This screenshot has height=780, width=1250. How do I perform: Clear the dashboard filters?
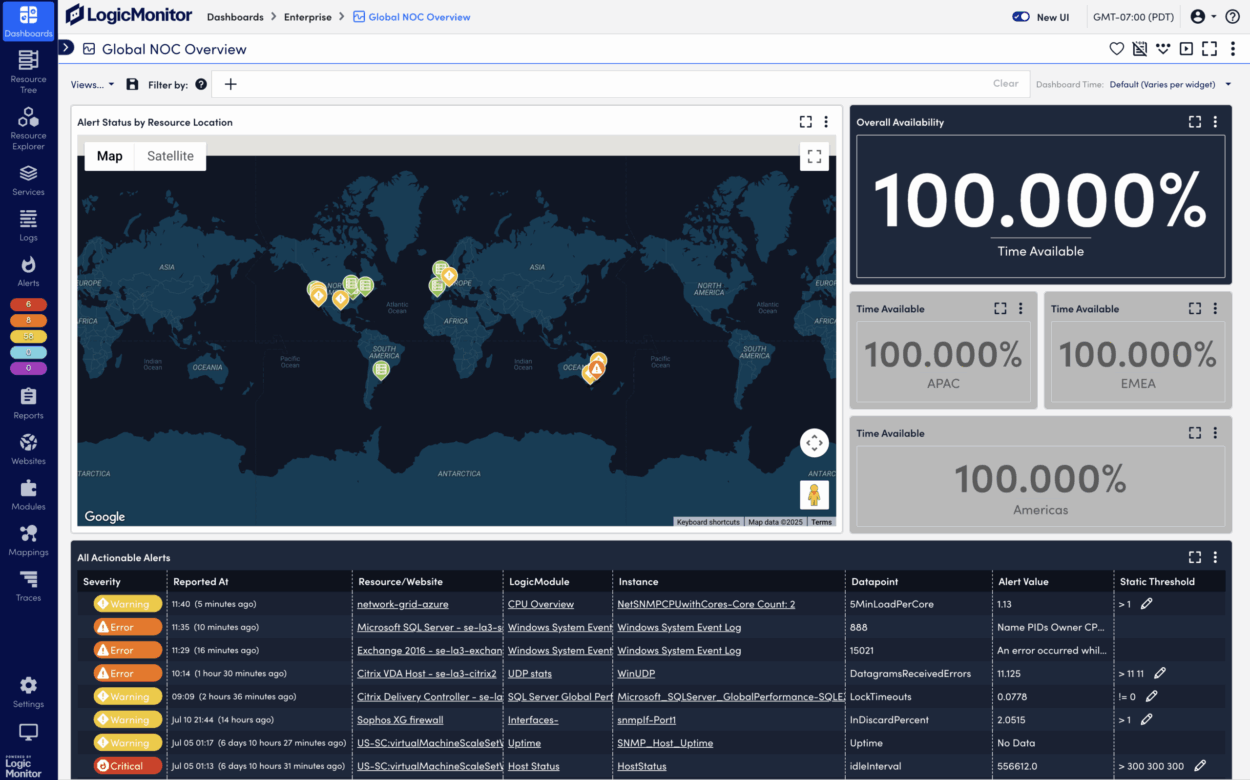tap(1006, 84)
